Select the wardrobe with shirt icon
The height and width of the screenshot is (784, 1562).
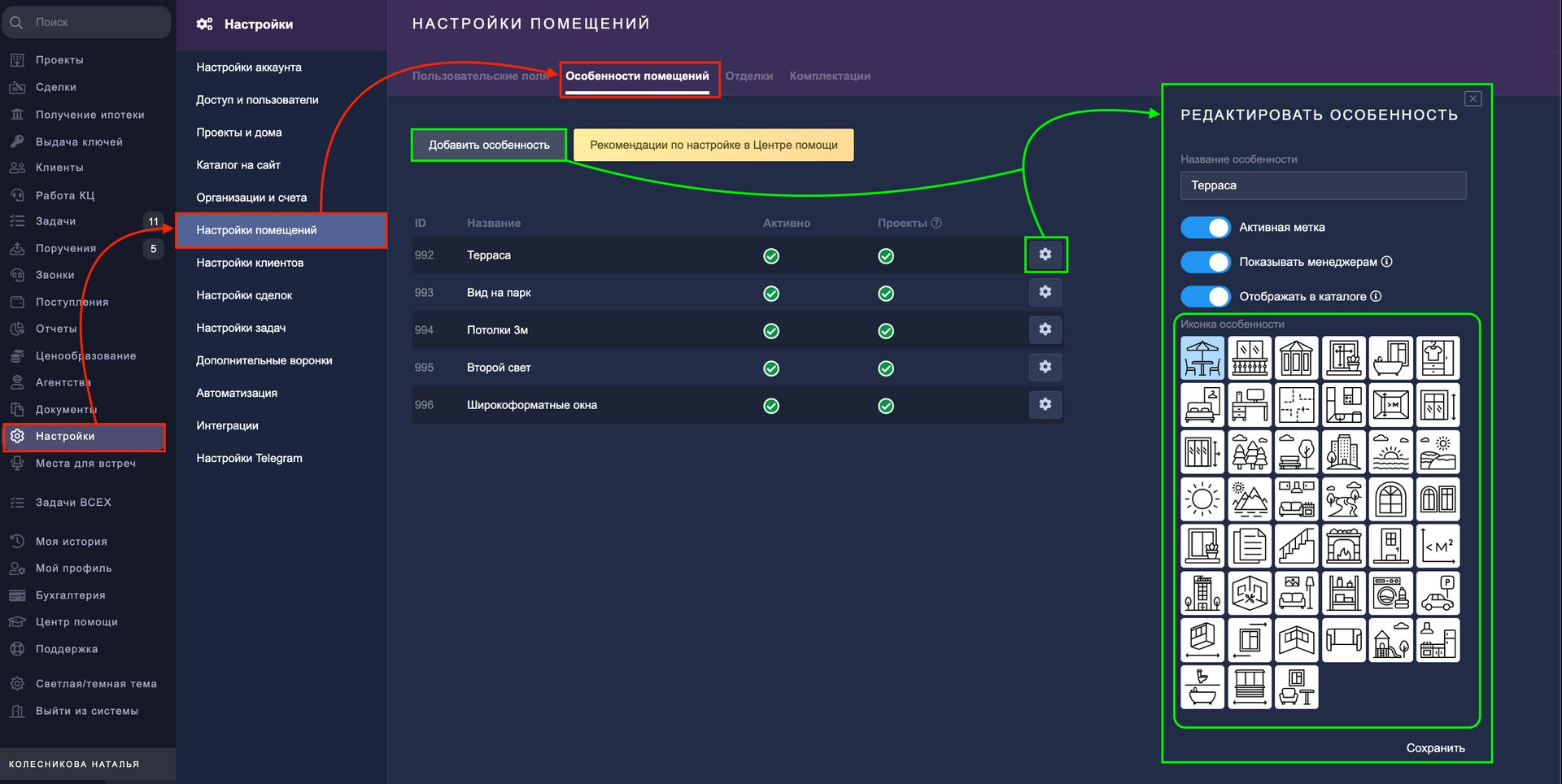click(x=1438, y=358)
